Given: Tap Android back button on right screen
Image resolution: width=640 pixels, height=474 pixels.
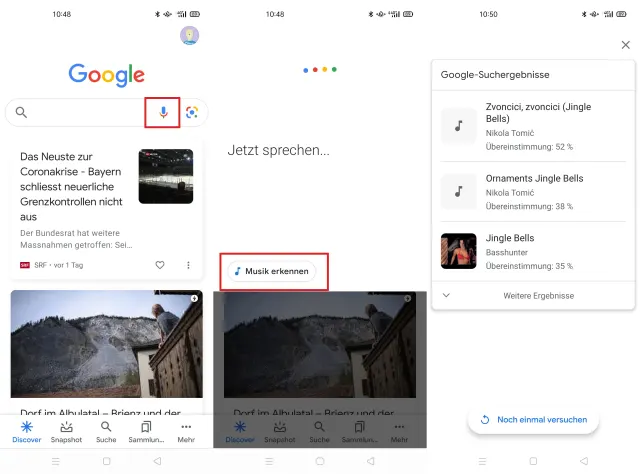Looking at the screenshot, I should coord(584,461).
